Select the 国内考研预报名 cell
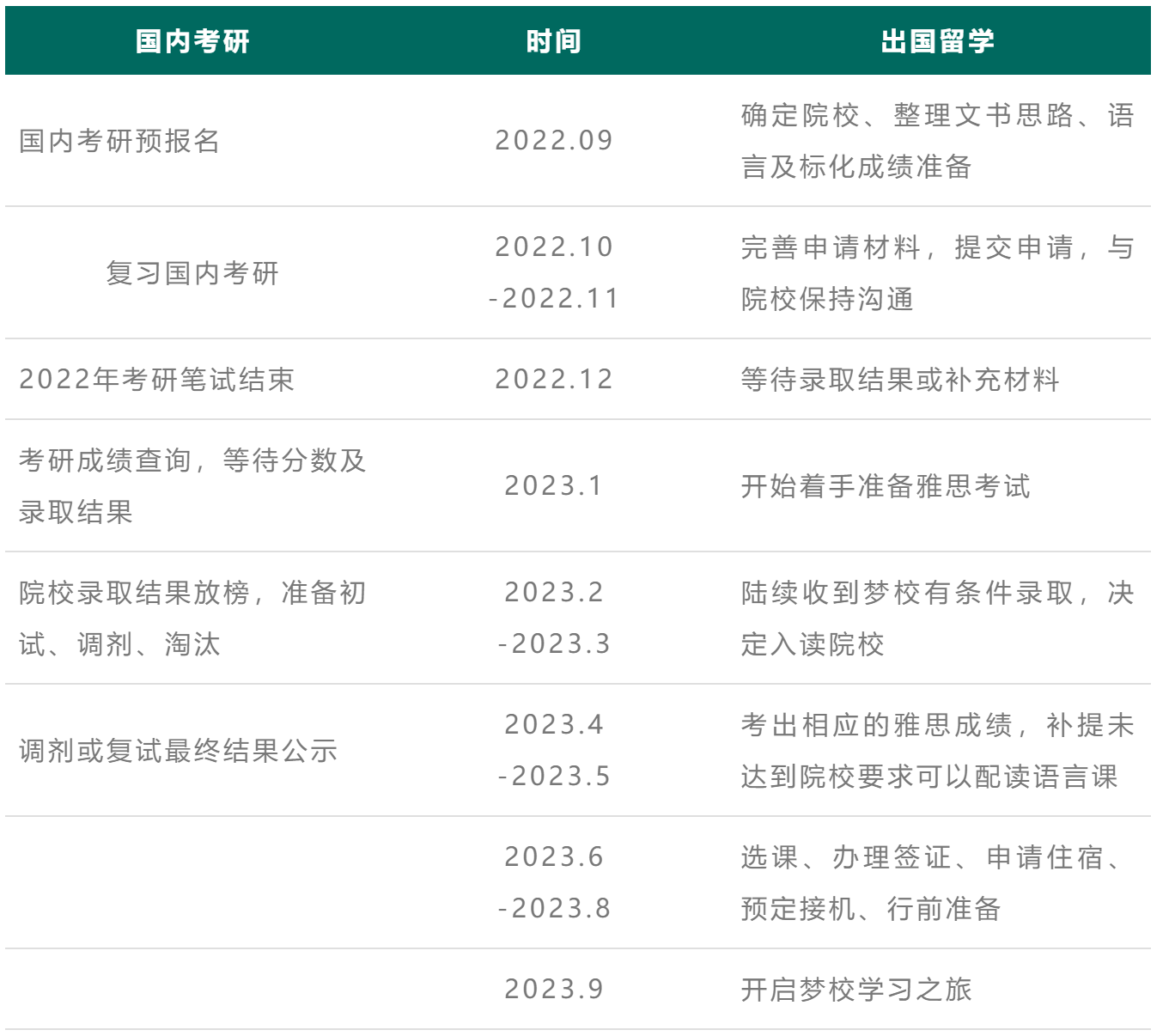This screenshot has height=1036, width=1175. click(120, 141)
